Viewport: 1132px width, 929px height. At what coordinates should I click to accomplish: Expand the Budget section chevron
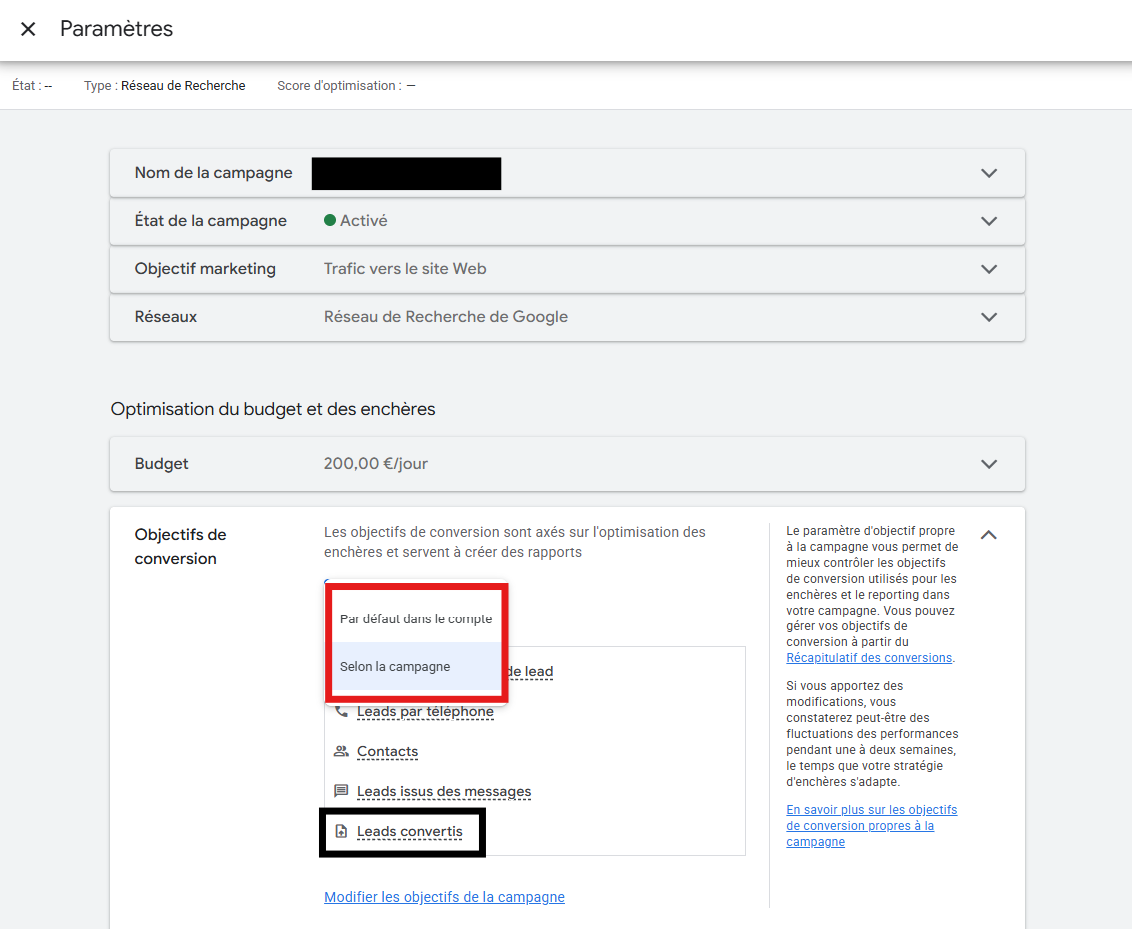988,464
